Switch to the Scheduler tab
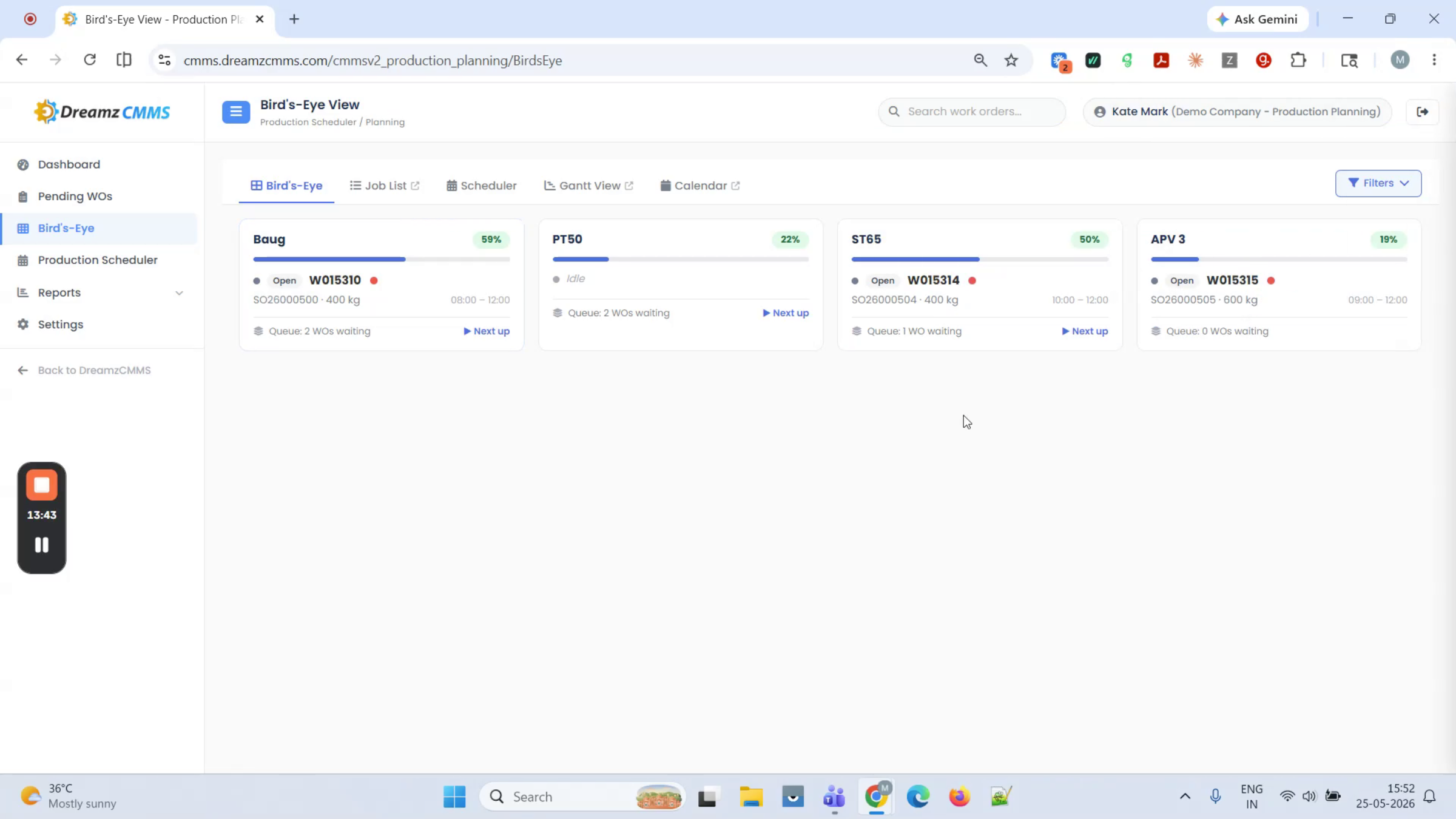 pos(482,186)
